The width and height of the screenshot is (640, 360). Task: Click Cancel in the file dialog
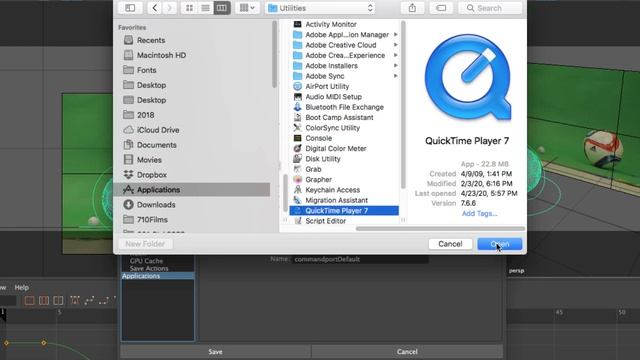450,244
